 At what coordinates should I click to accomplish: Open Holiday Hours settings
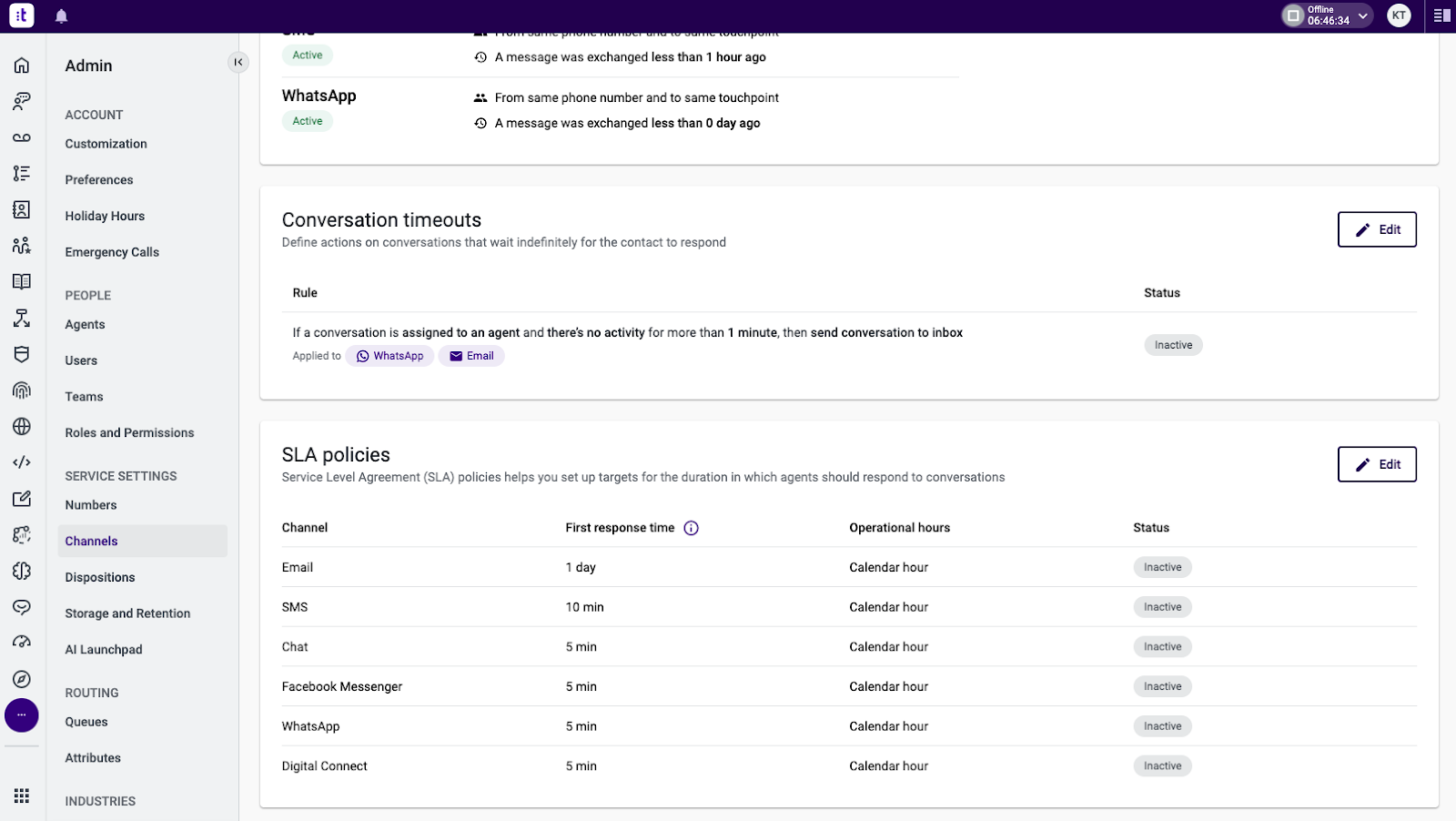coord(105,216)
